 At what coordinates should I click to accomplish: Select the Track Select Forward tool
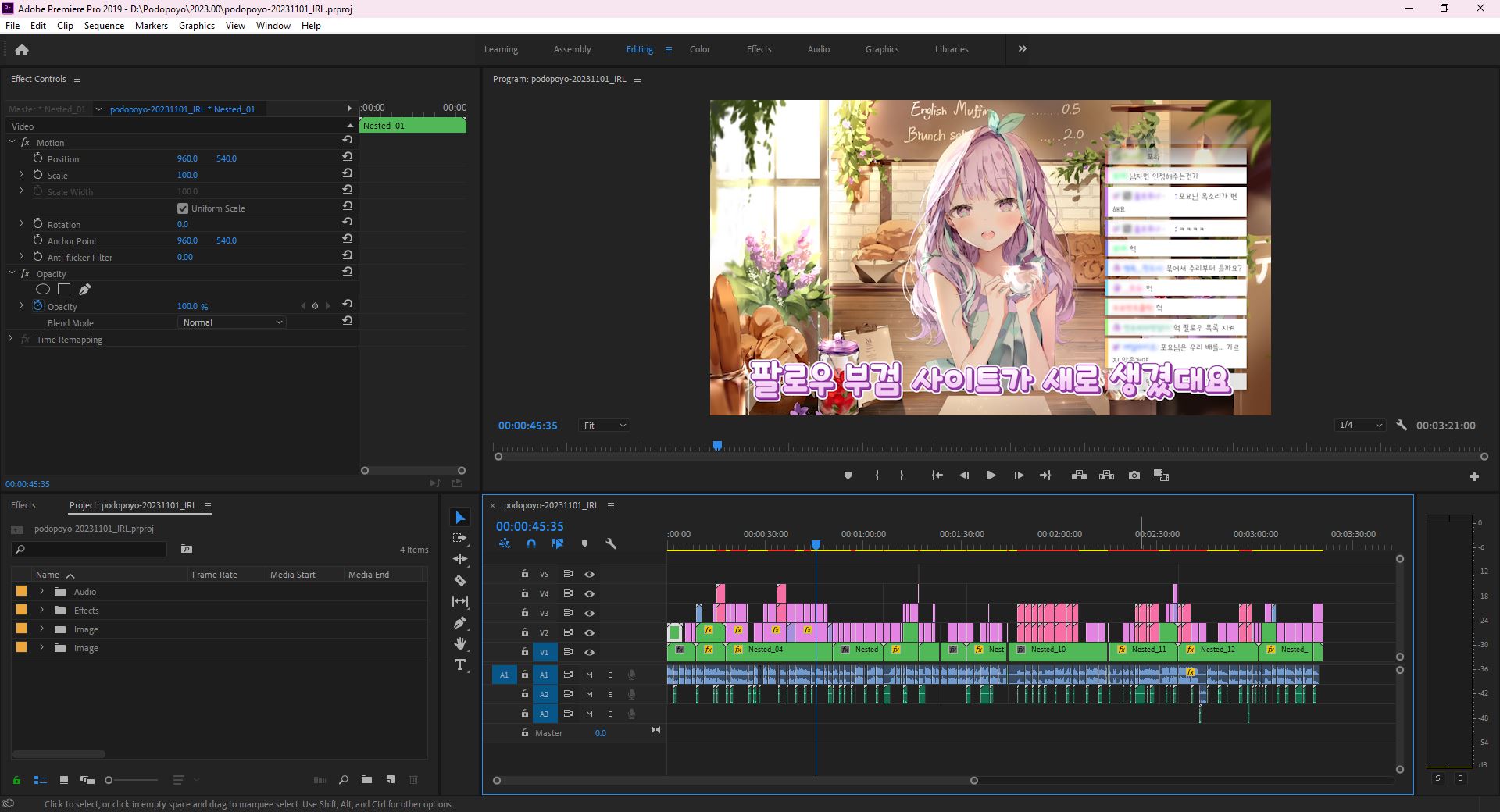click(x=460, y=538)
